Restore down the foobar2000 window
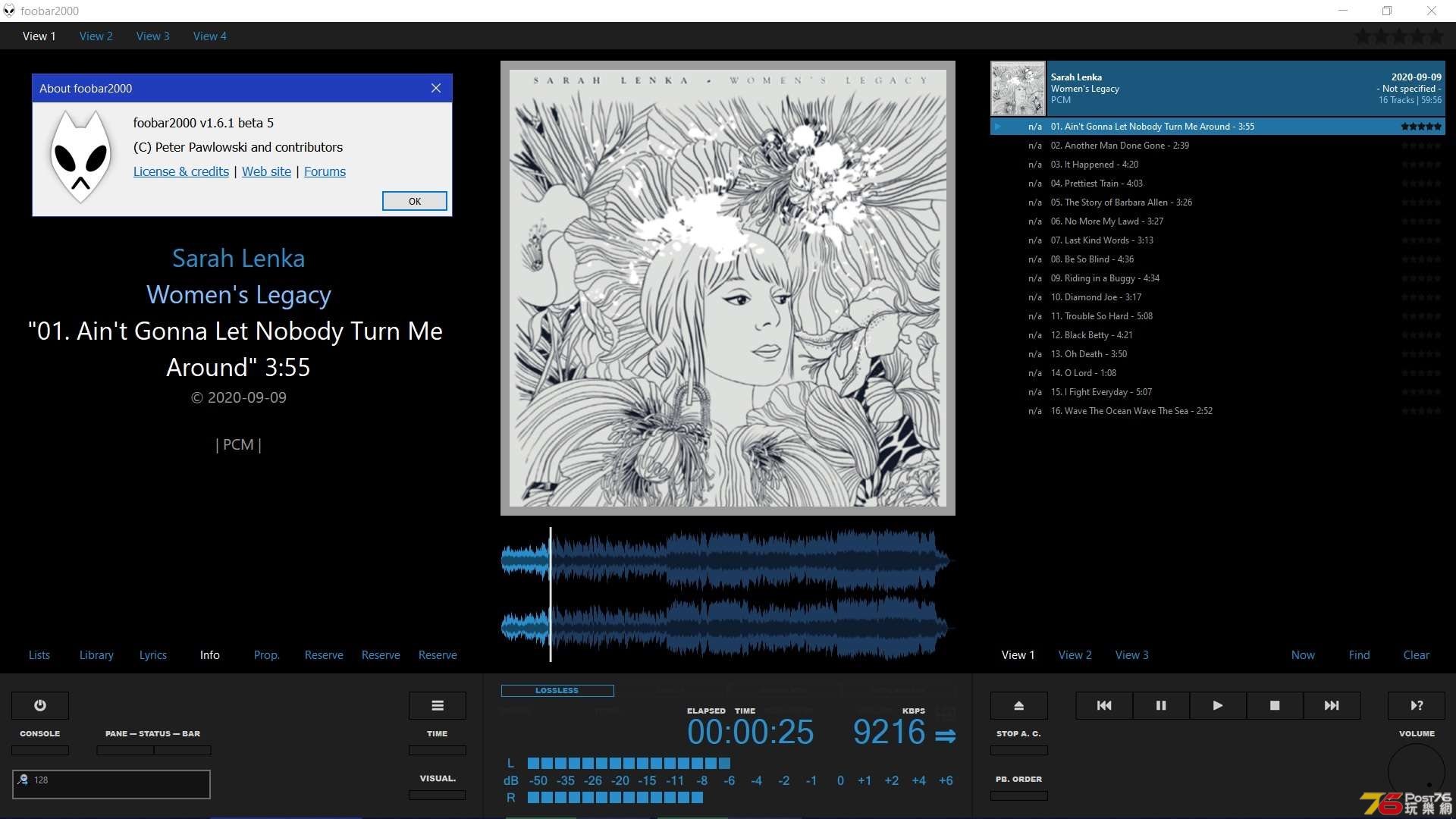The image size is (1456, 819). pyautogui.click(x=1387, y=11)
